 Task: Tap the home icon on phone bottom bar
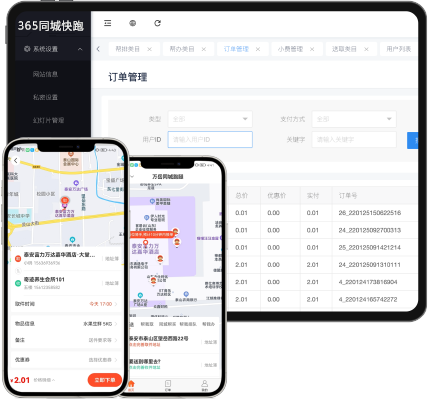tap(131, 385)
